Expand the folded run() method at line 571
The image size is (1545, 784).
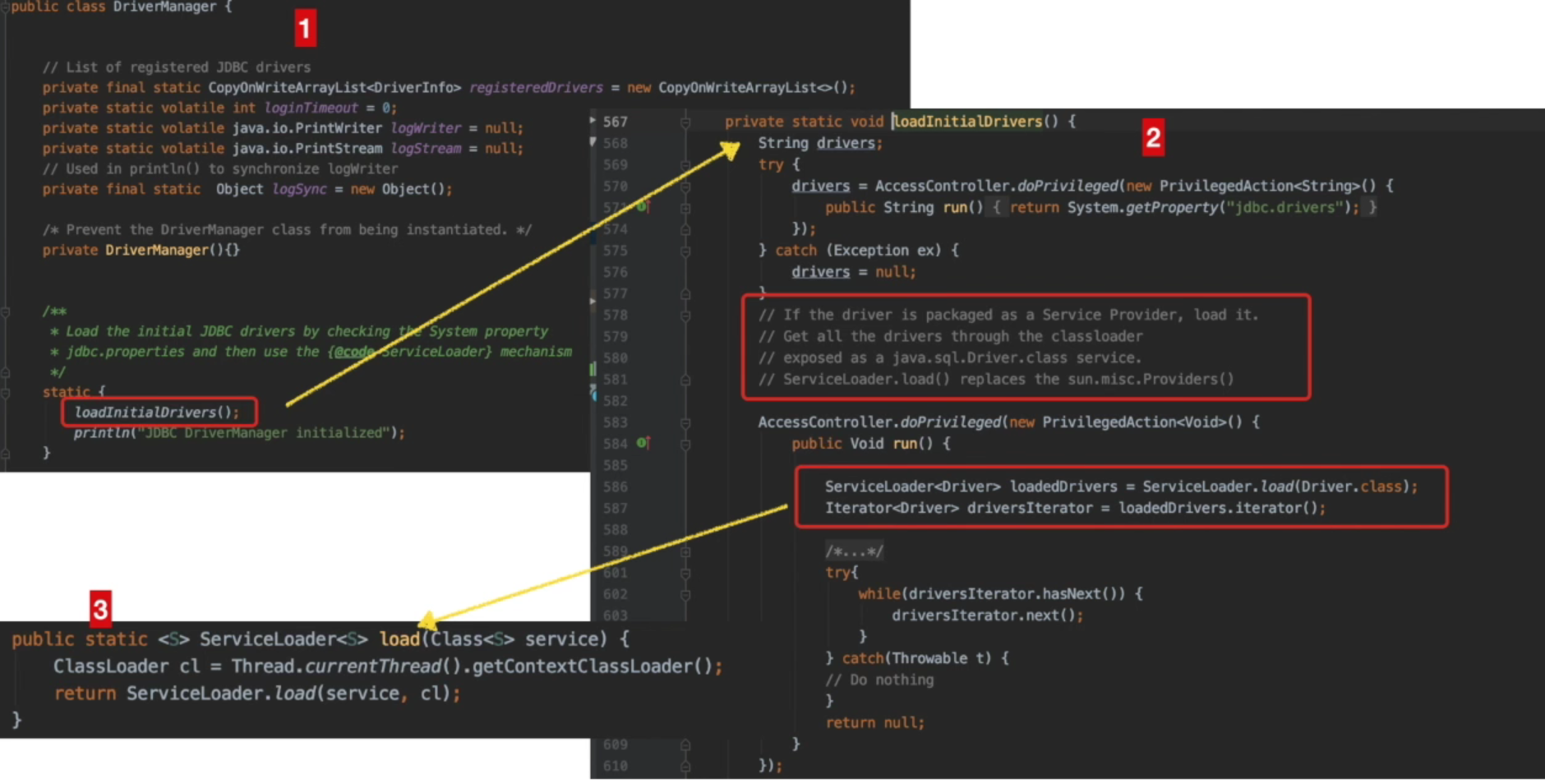tap(685, 207)
